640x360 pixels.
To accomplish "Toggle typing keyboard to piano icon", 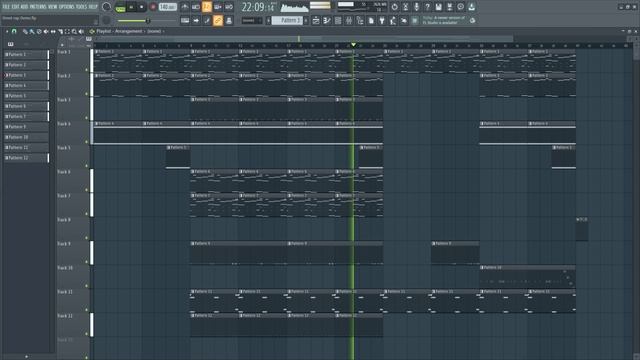I will (185, 20).
